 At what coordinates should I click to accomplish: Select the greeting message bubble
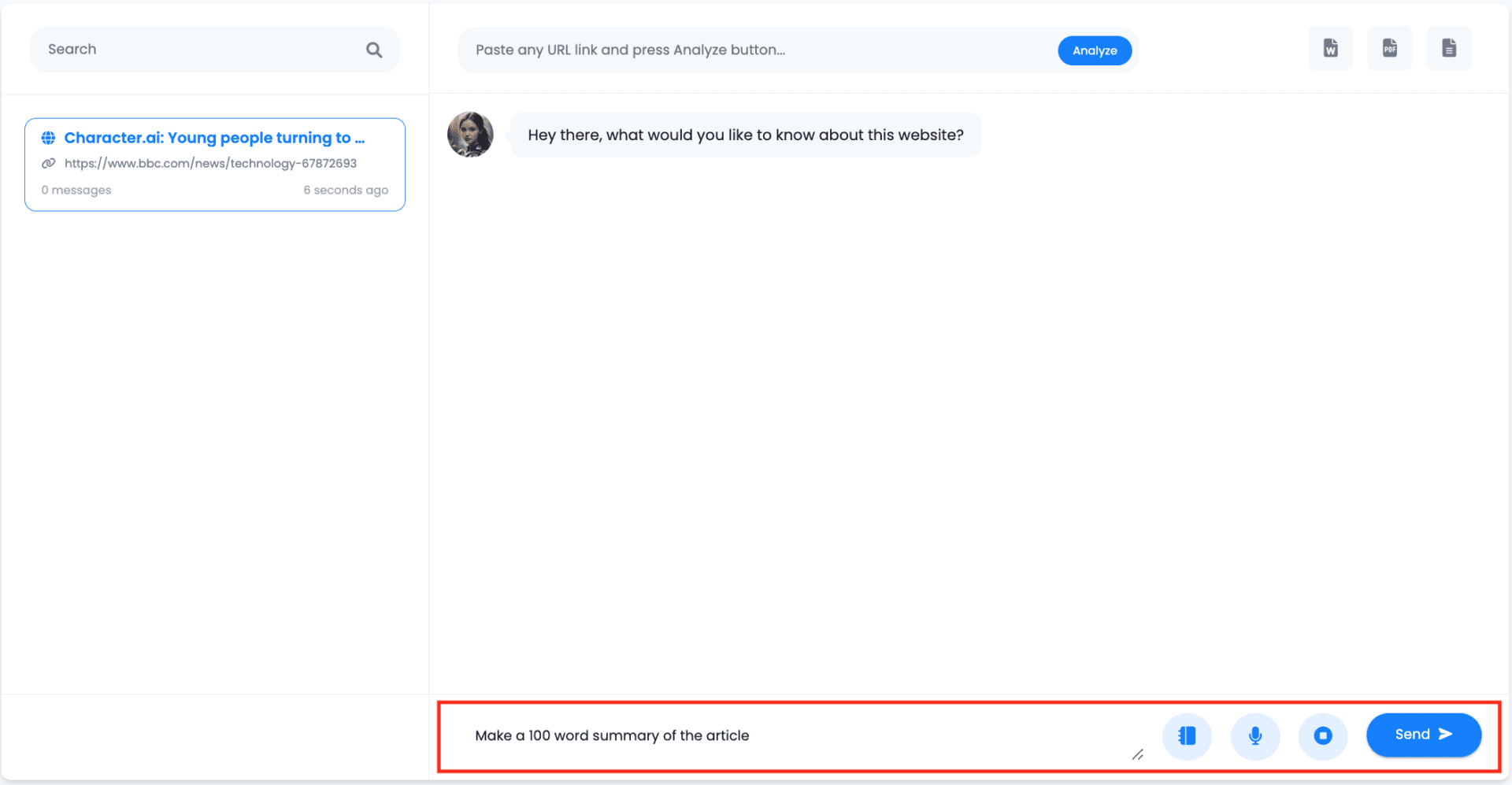click(745, 135)
